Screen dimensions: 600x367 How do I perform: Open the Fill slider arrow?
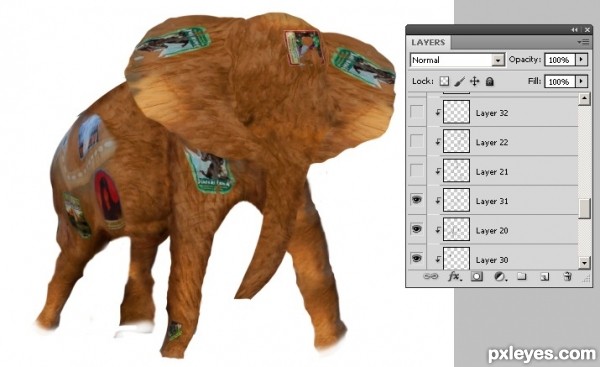pyautogui.click(x=582, y=82)
